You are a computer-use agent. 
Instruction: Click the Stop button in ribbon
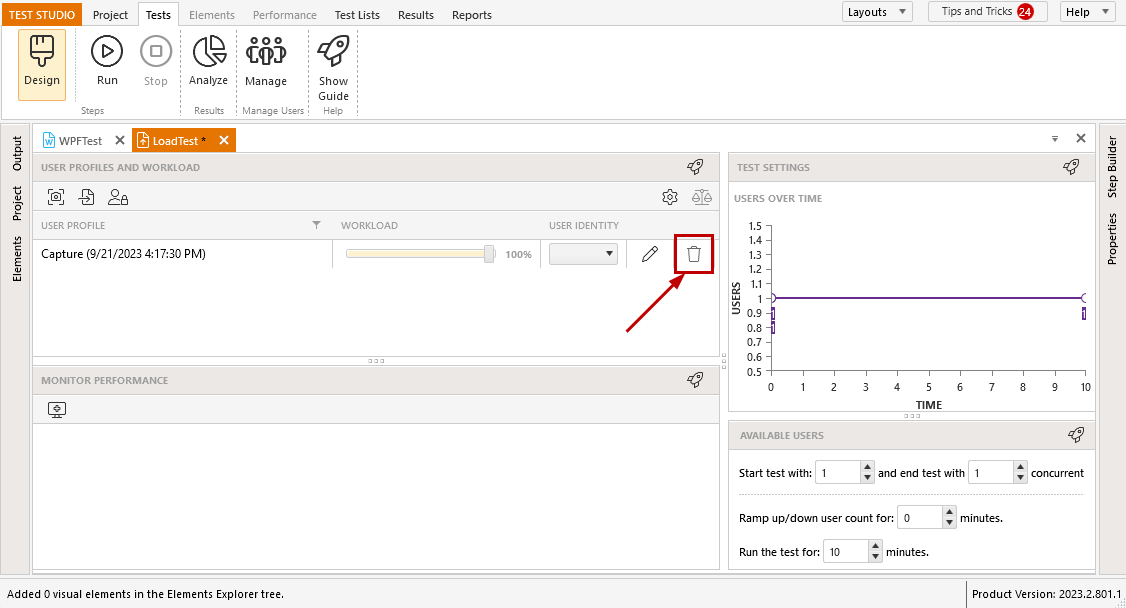156,62
